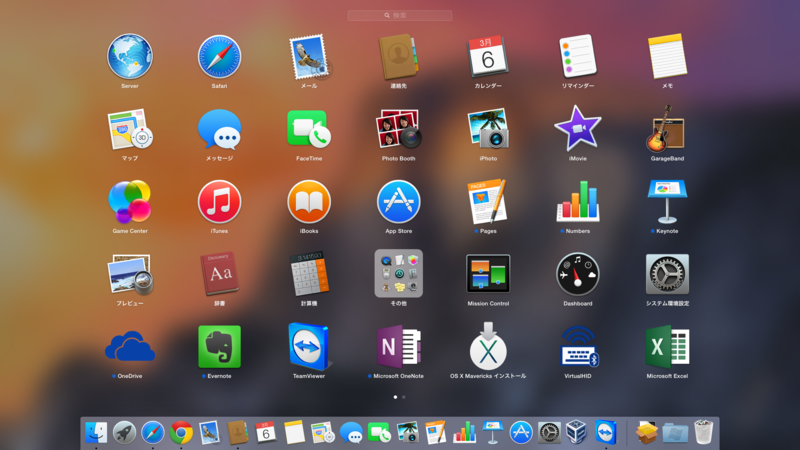Open Contacts book icon in Dock
The width and height of the screenshot is (800, 450).
(x=238, y=433)
